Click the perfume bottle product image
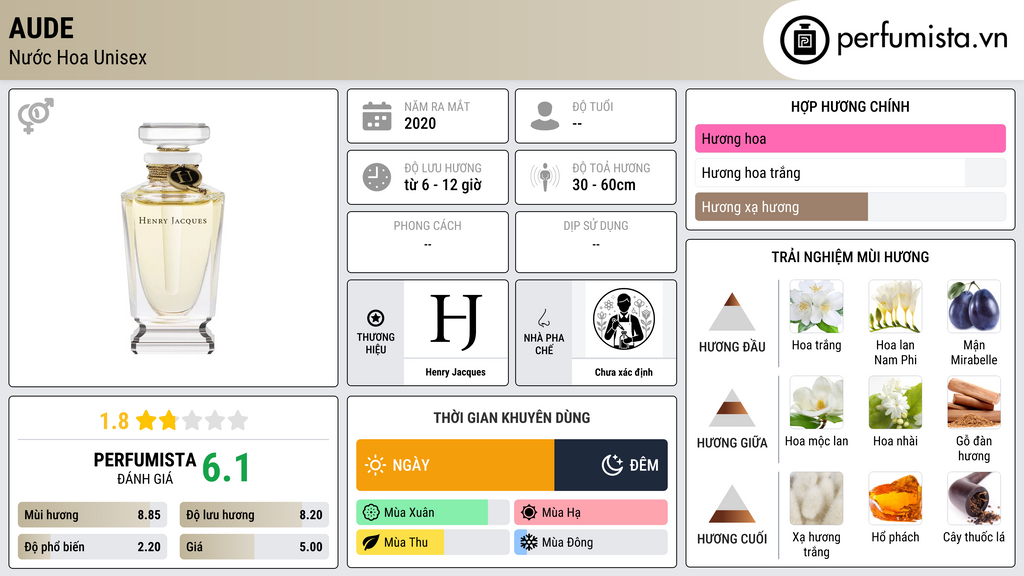1024x576 pixels. tap(173, 238)
